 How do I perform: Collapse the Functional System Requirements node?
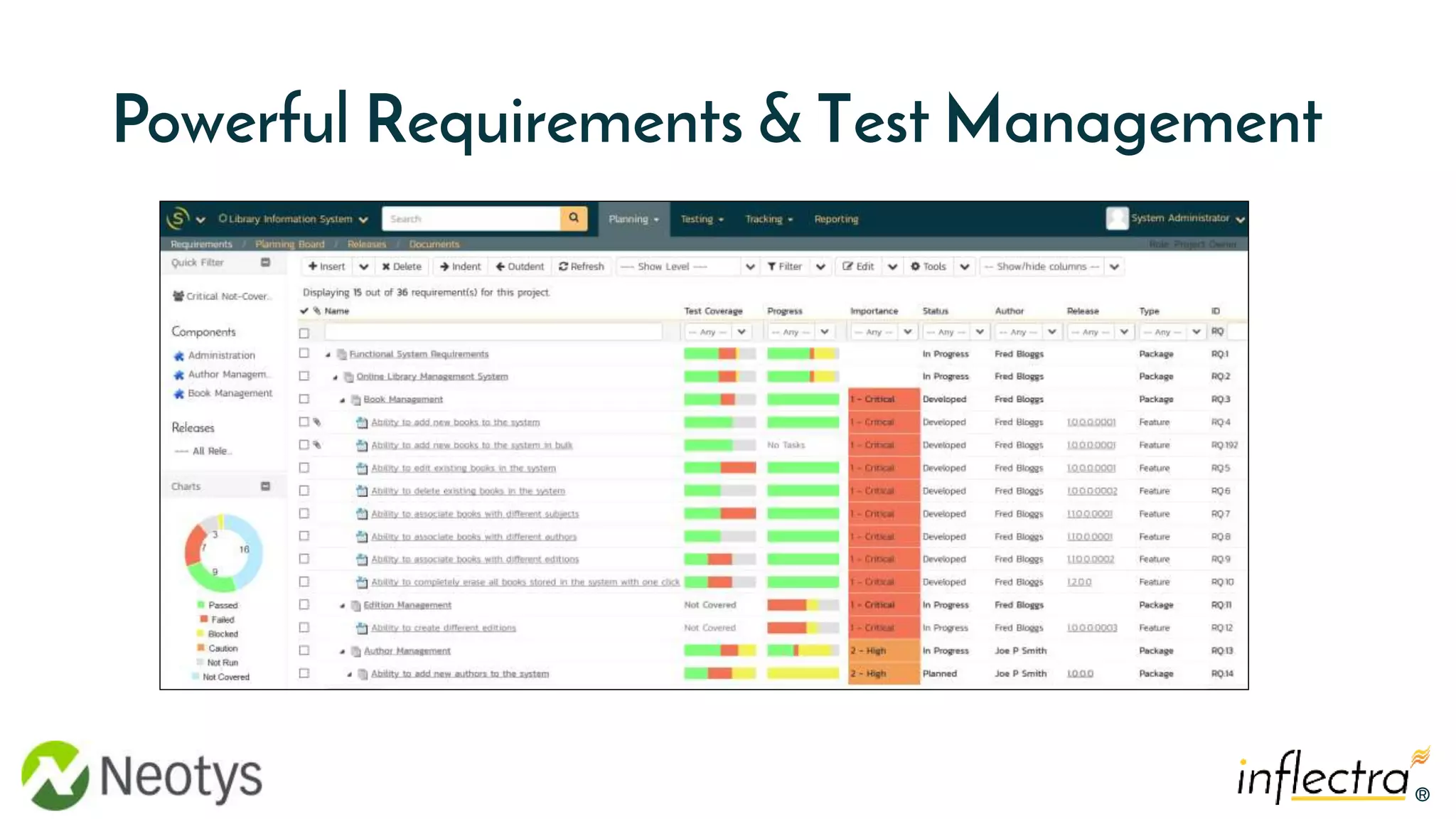328,355
